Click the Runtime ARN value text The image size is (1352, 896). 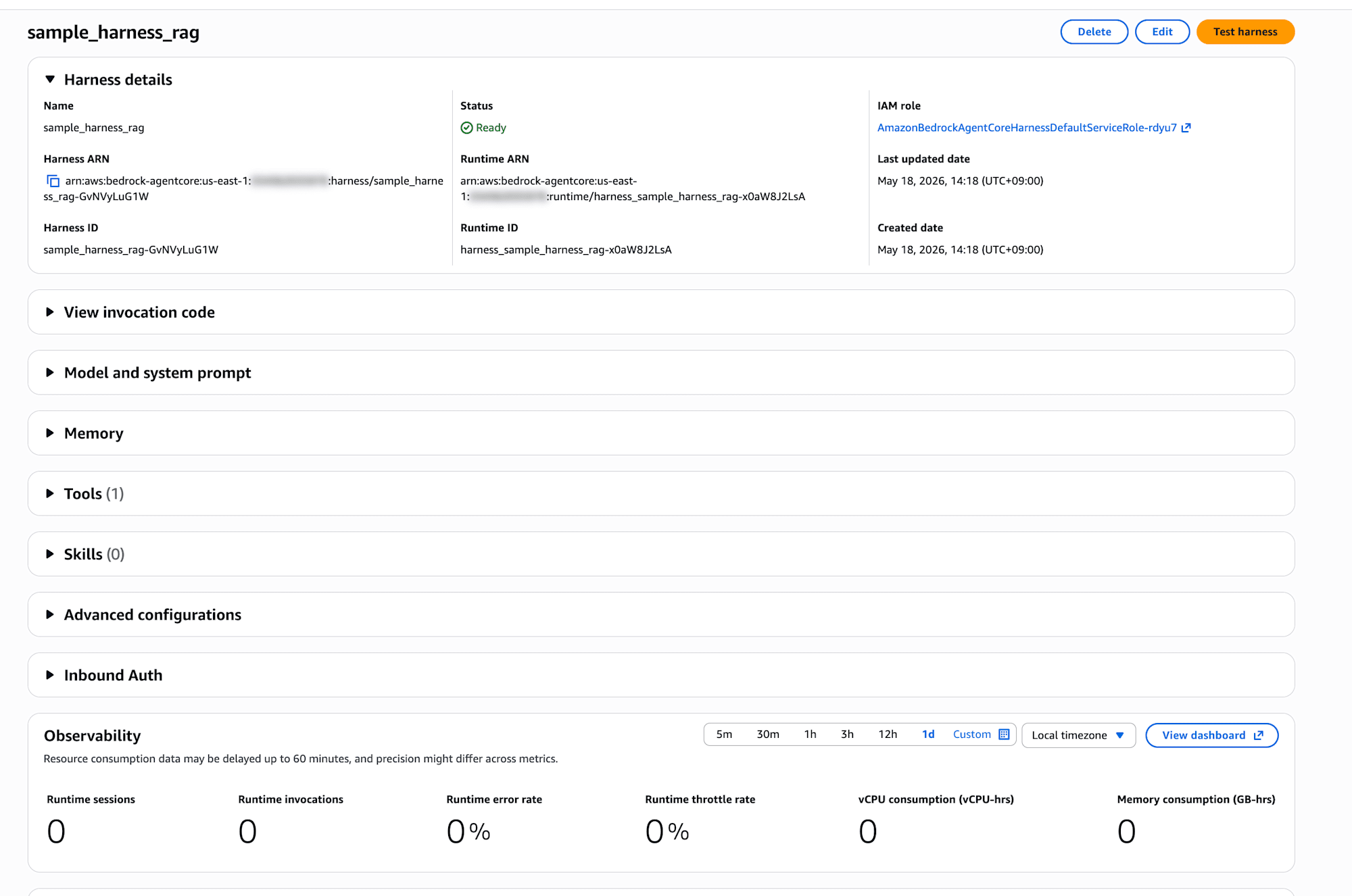click(x=633, y=189)
